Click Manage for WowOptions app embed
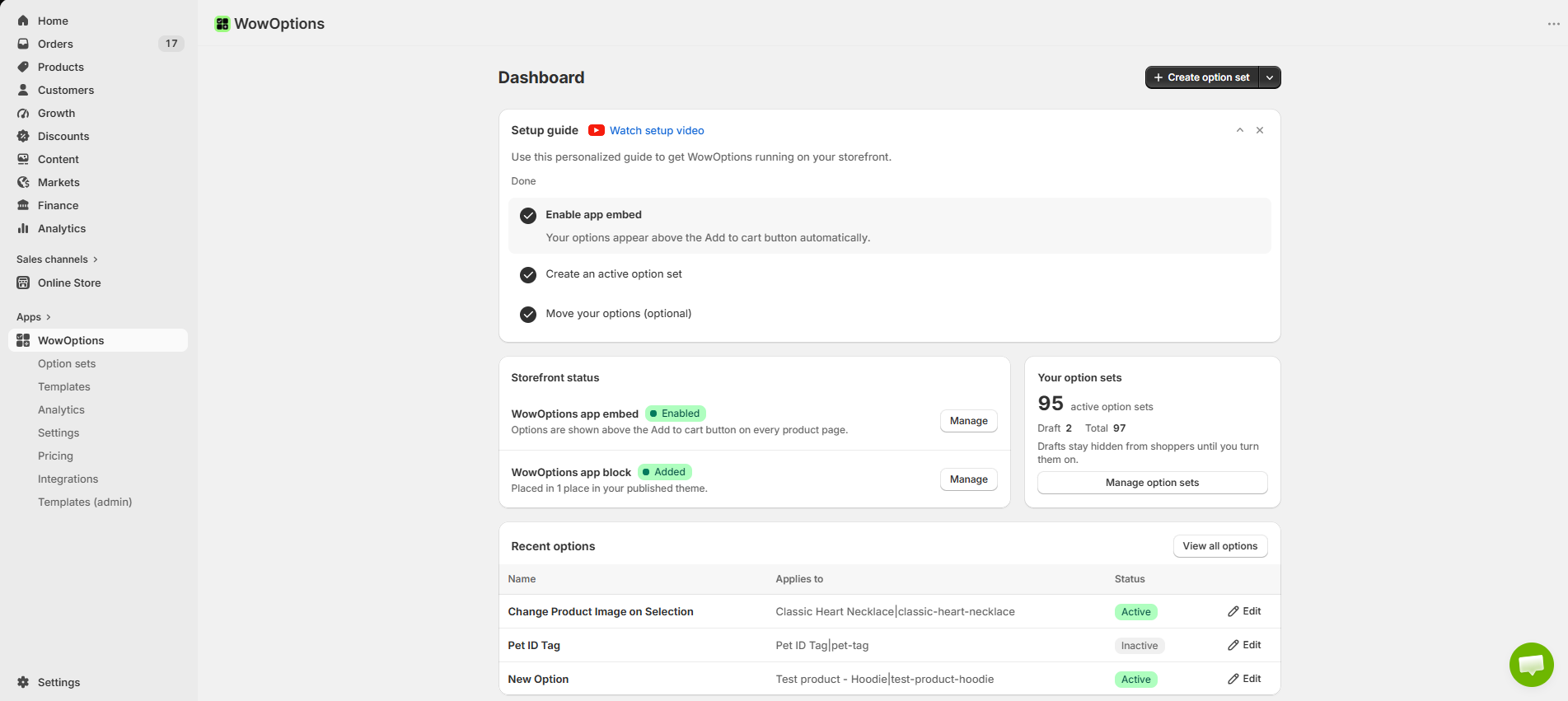The width and height of the screenshot is (1568, 701). pyautogui.click(x=968, y=421)
